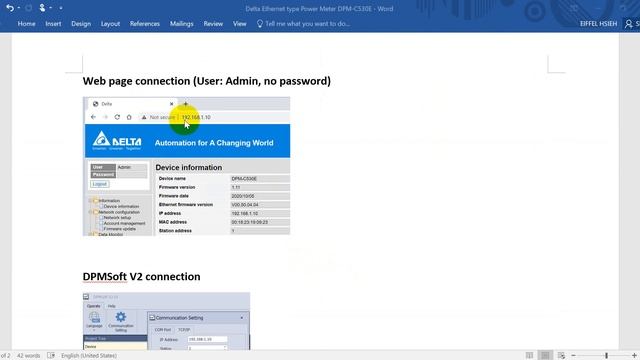Image resolution: width=640 pixels, height=360 pixels.
Task: Switch to Read Mode view icon
Action: pos(529,356)
